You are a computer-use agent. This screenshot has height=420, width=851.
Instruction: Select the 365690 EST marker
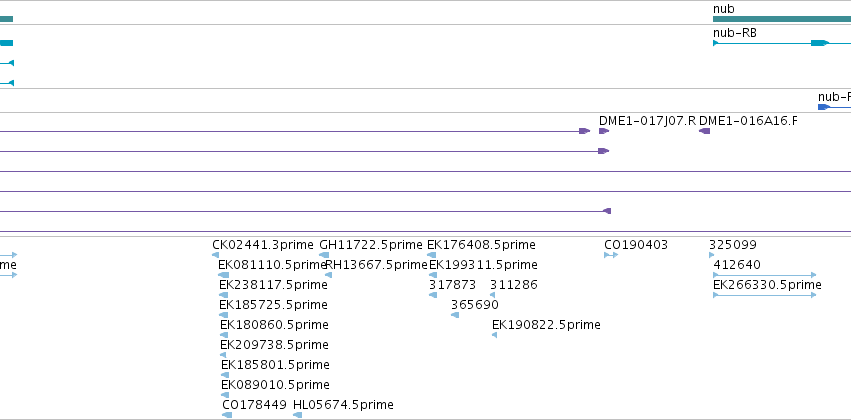click(x=455, y=315)
